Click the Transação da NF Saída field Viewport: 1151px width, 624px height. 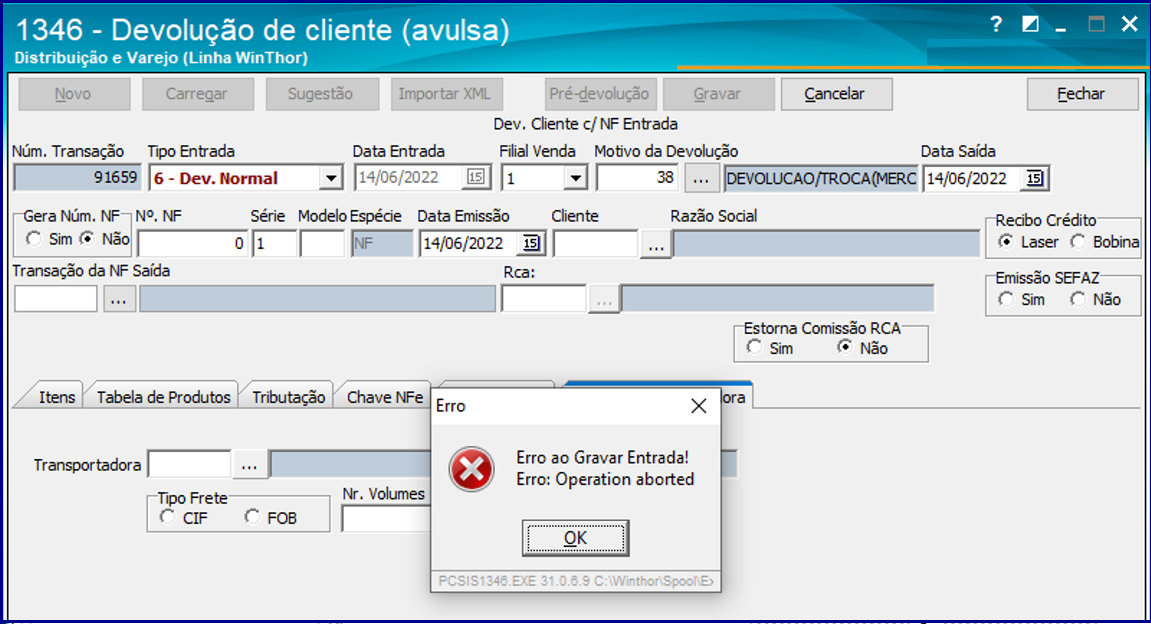click(x=56, y=300)
